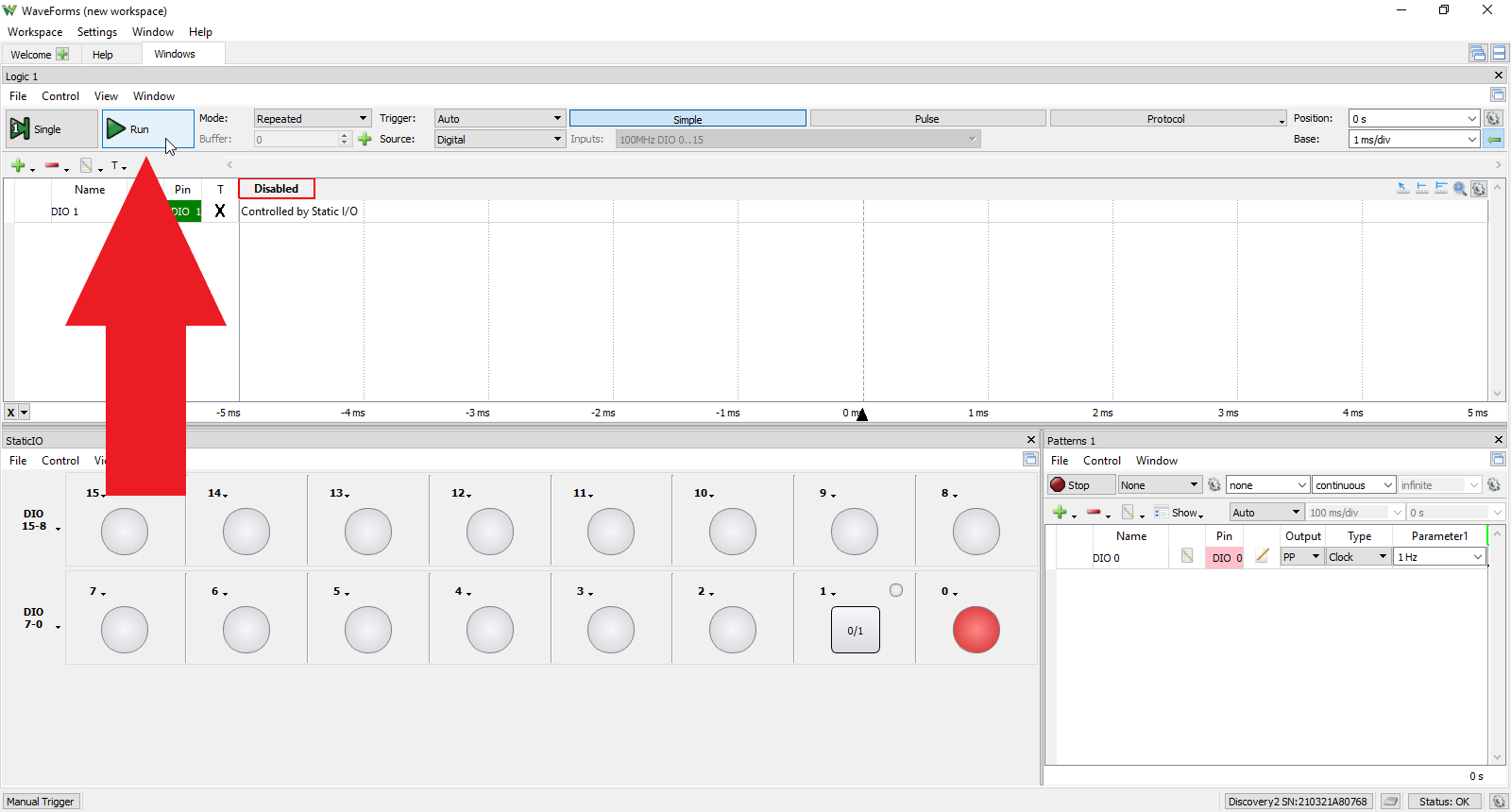Viewport: 1511px width, 812px height.
Task: Click the gear beside Patterns trigger None dropdown
Action: [x=1214, y=485]
